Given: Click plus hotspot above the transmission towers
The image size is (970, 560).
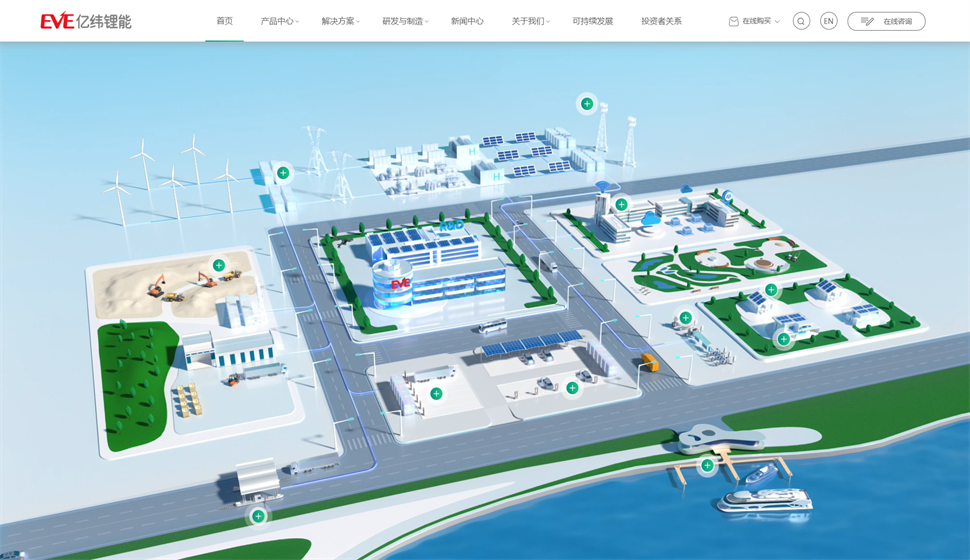Looking at the screenshot, I should point(587,104).
